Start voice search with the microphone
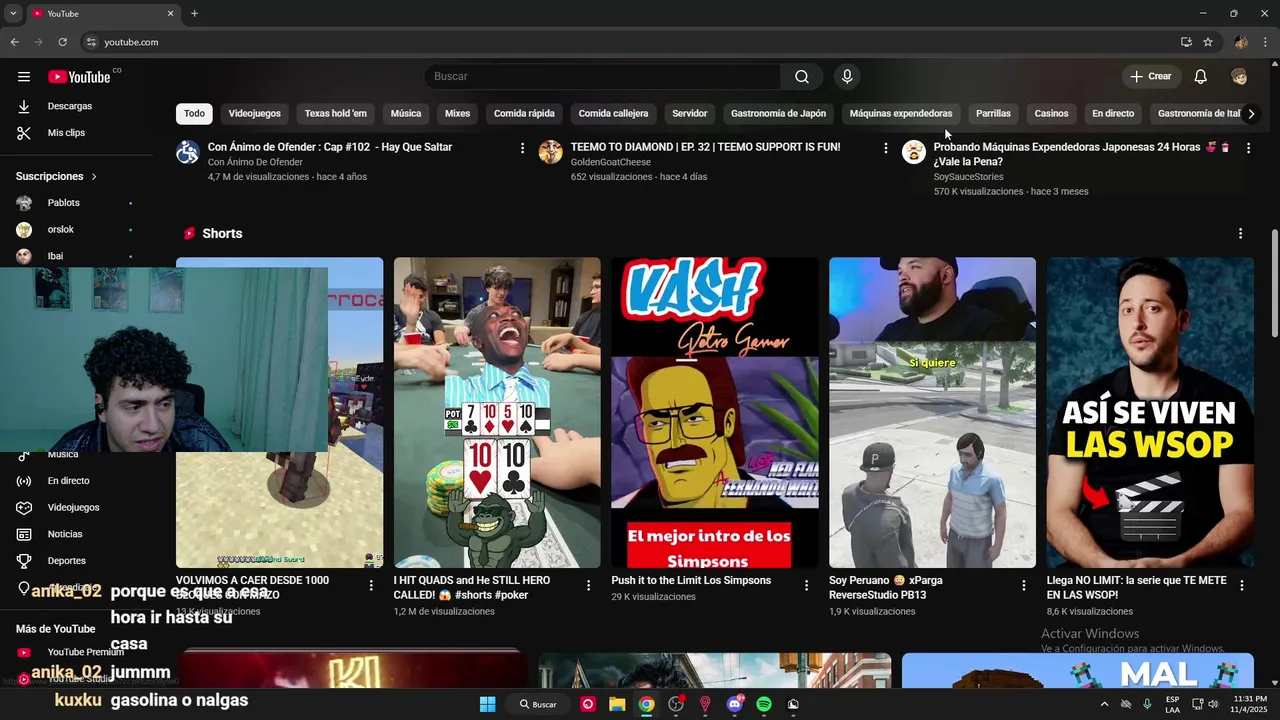The width and height of the screenshot is (1280, 720). point(847,77)
